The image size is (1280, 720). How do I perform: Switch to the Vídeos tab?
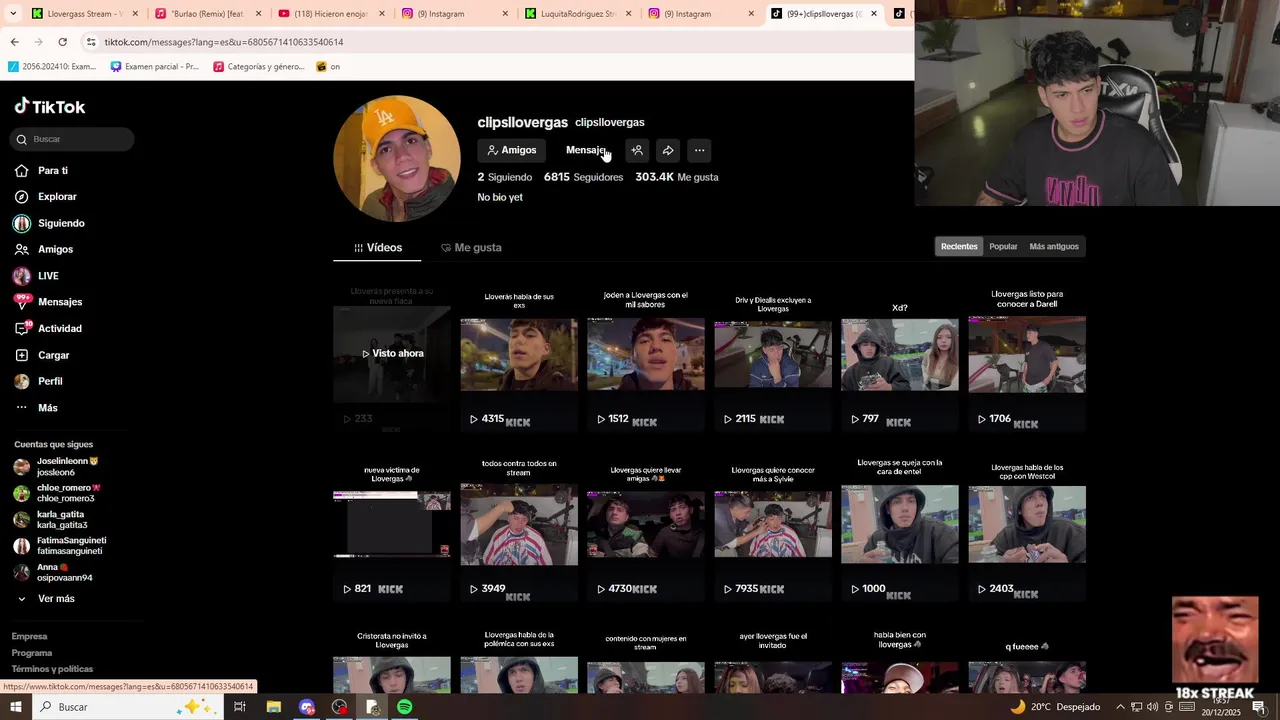coord(377,247)
